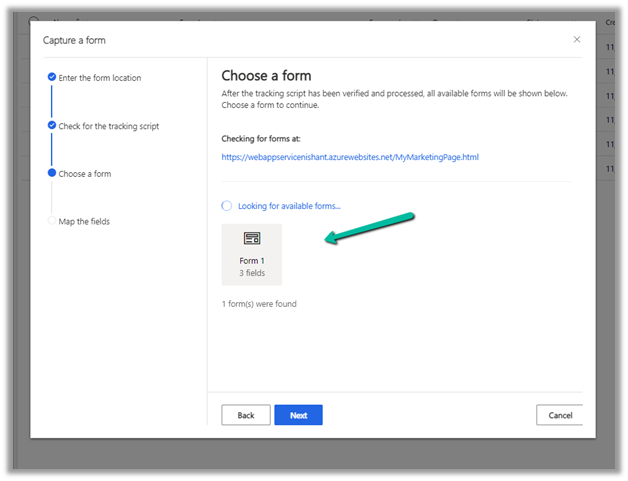Viewport: 628px width, 481px height.
Task: Select the Choose a form step label in the sidebar
Action: click(85, 174)
